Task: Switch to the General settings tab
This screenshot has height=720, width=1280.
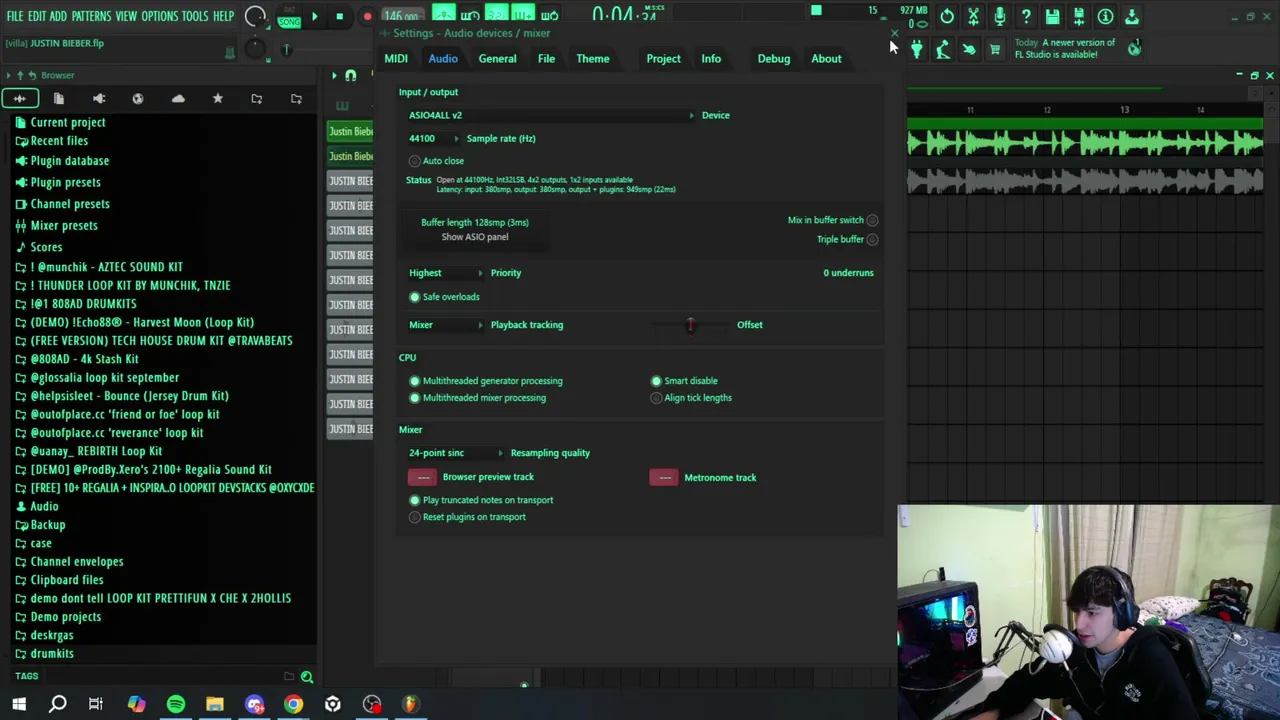Action: pyautogui.click(x=497, y=58)
